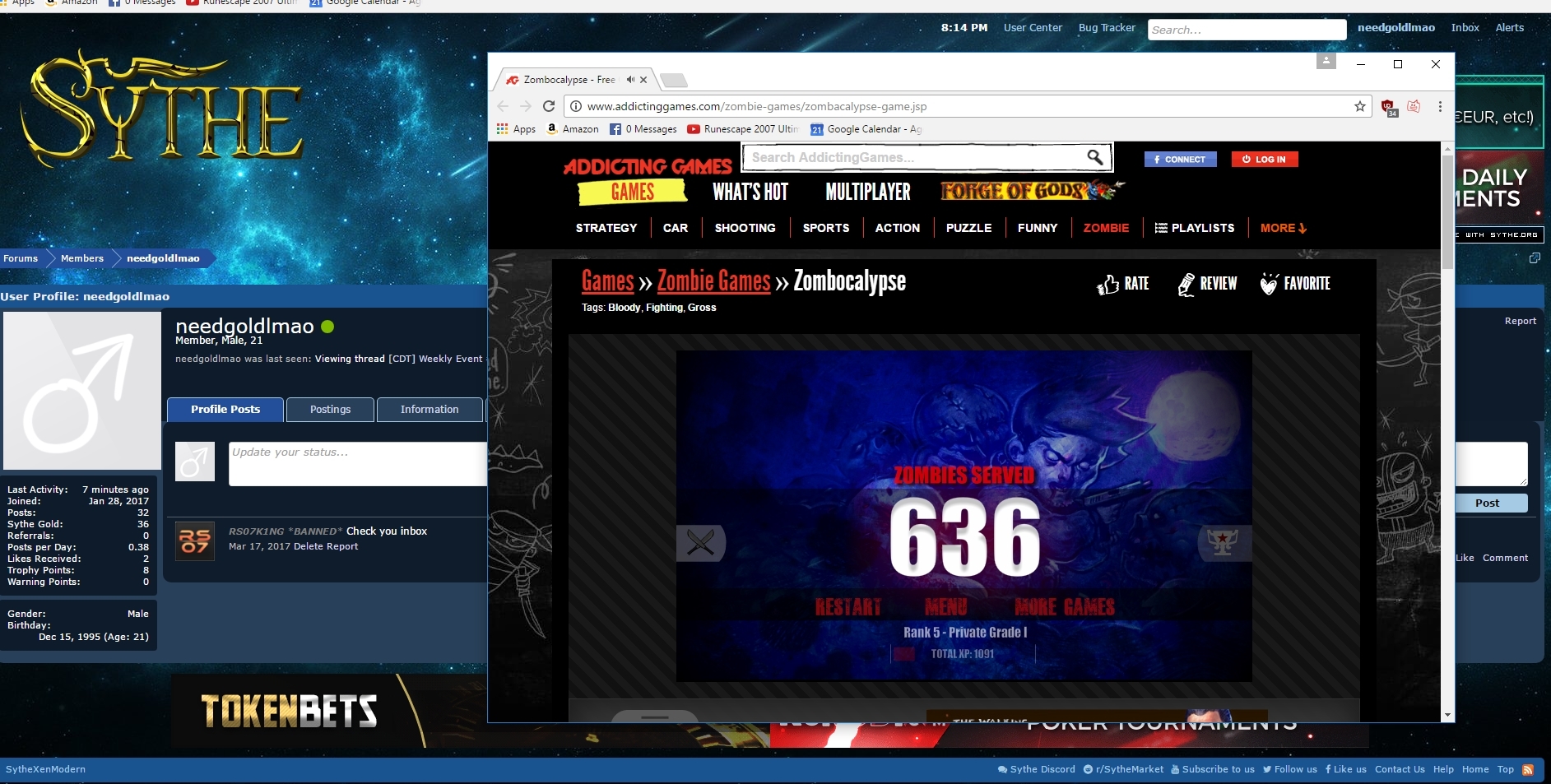Select the yellow Games tab
1551x784 pixels.
pos(632,192)
